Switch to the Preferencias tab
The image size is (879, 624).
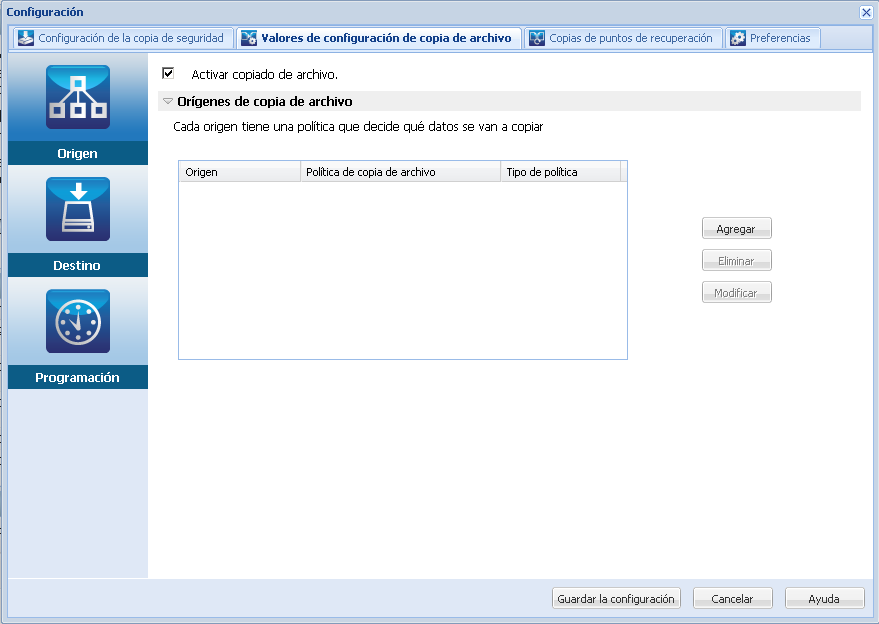pyautogui.click(x=780, y=37)
